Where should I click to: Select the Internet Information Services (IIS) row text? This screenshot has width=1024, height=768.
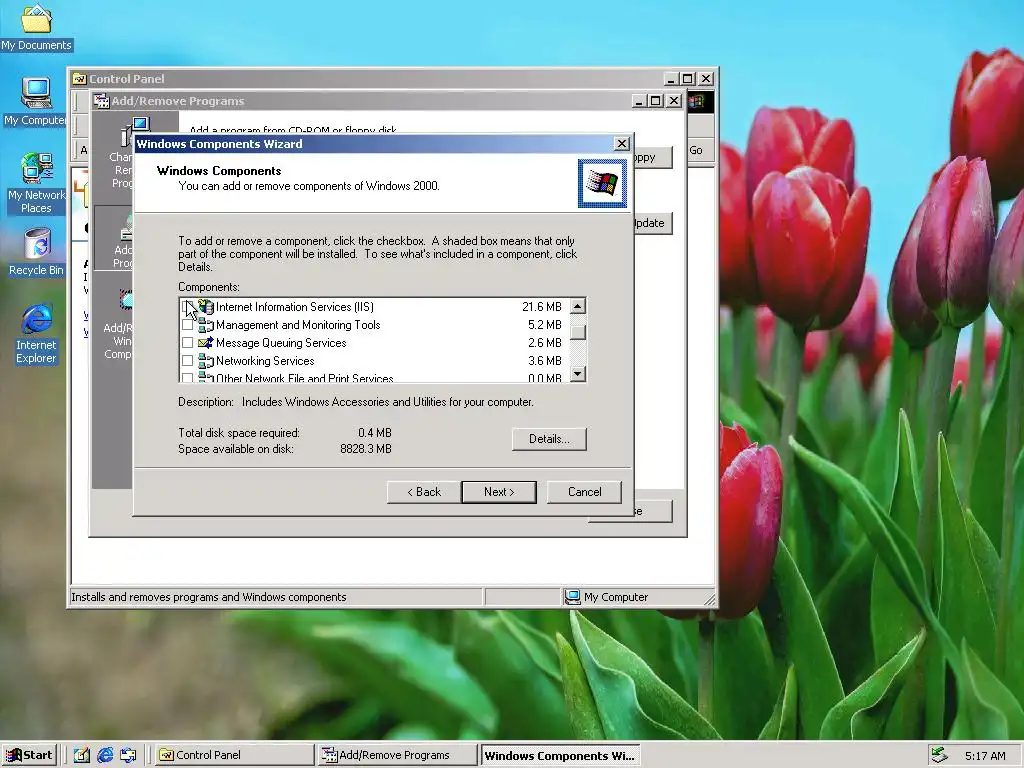click(295, 307)
